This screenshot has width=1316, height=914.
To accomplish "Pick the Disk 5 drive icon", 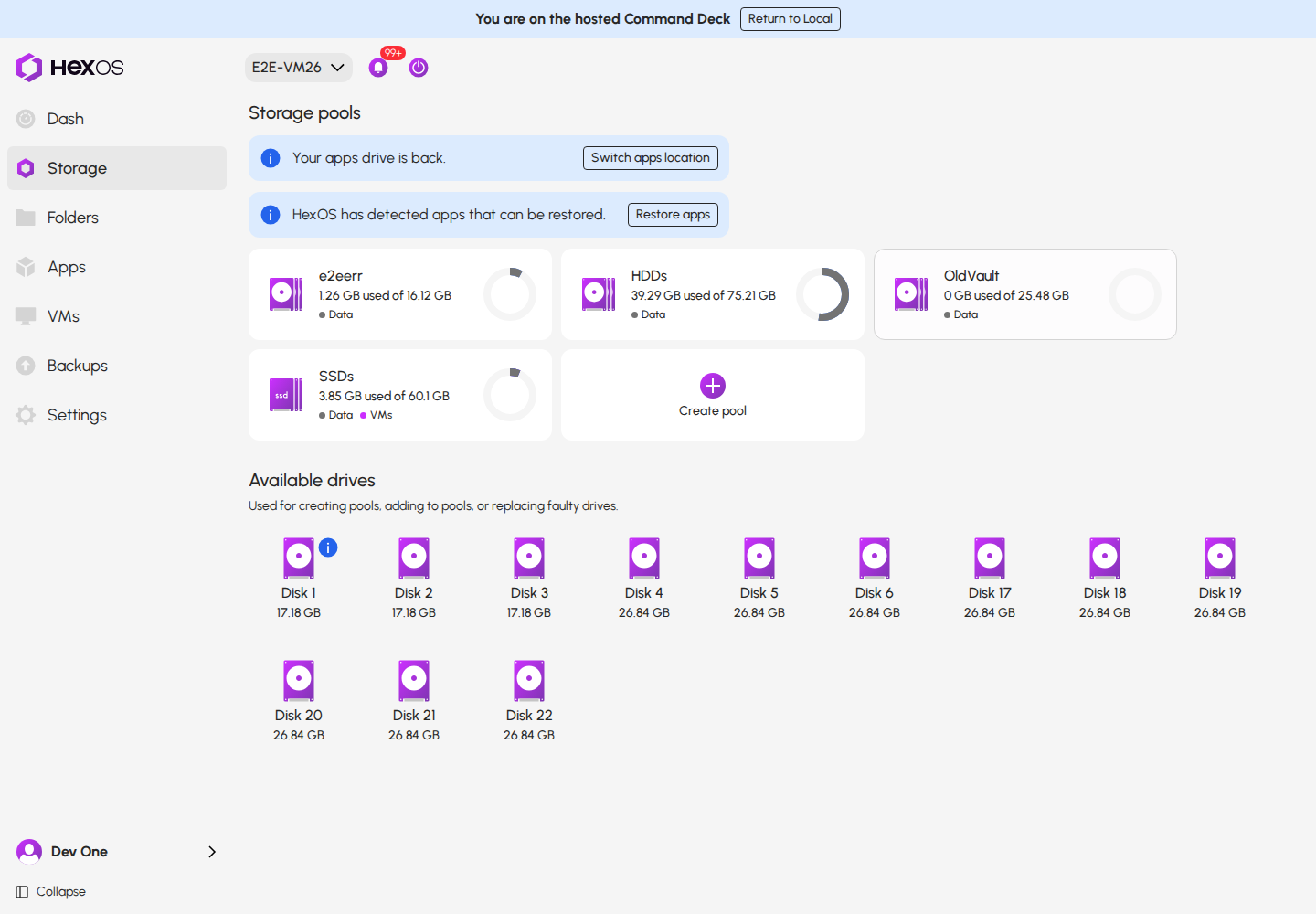I will coord(759,558).
